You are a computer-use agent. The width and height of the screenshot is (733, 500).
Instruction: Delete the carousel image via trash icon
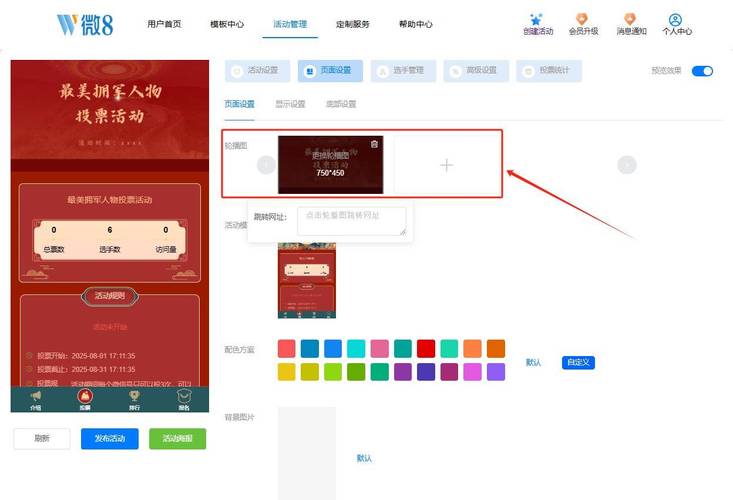[x=374, y=144]
